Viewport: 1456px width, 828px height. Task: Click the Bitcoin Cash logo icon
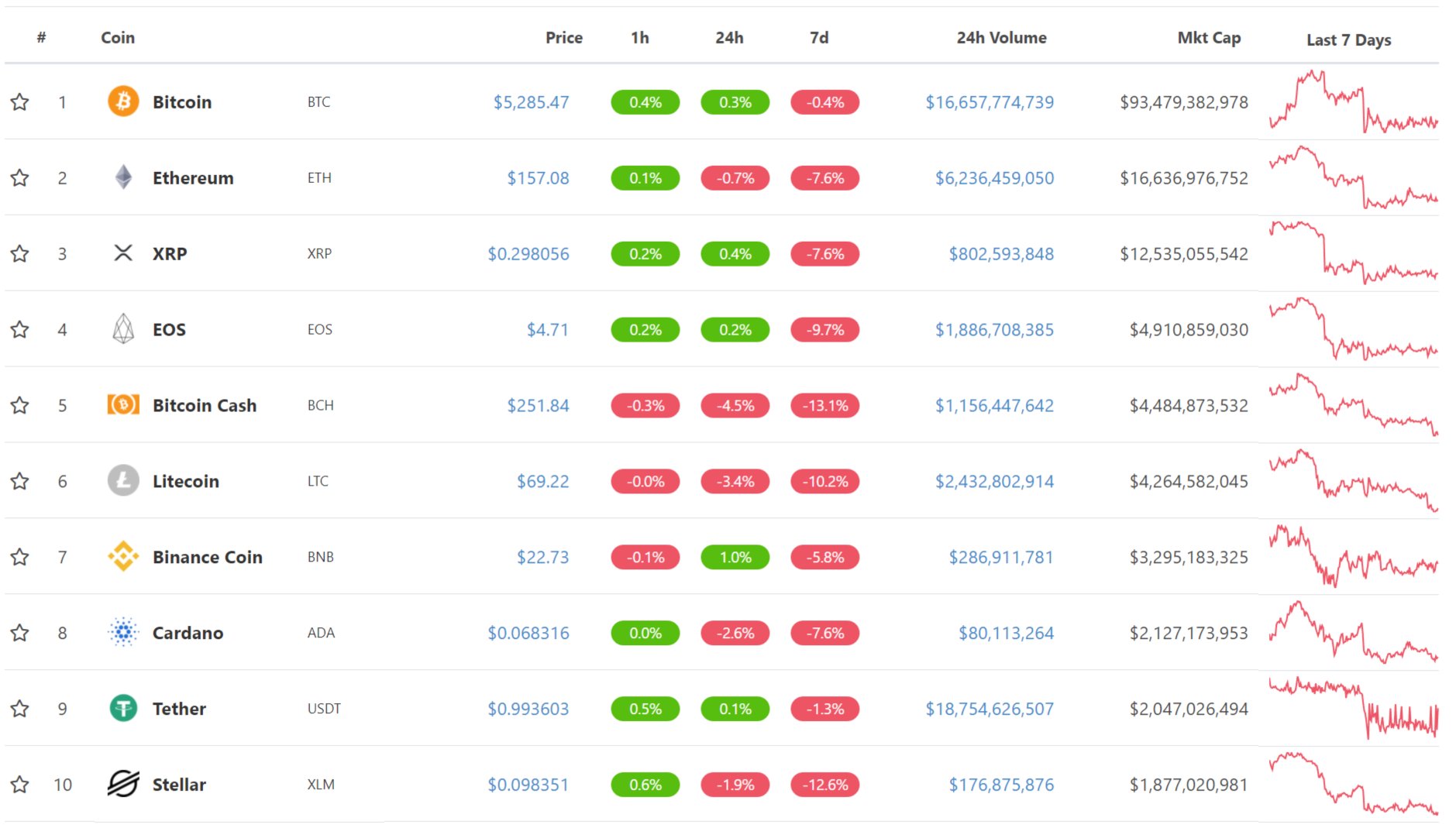(x=123, y=405)
